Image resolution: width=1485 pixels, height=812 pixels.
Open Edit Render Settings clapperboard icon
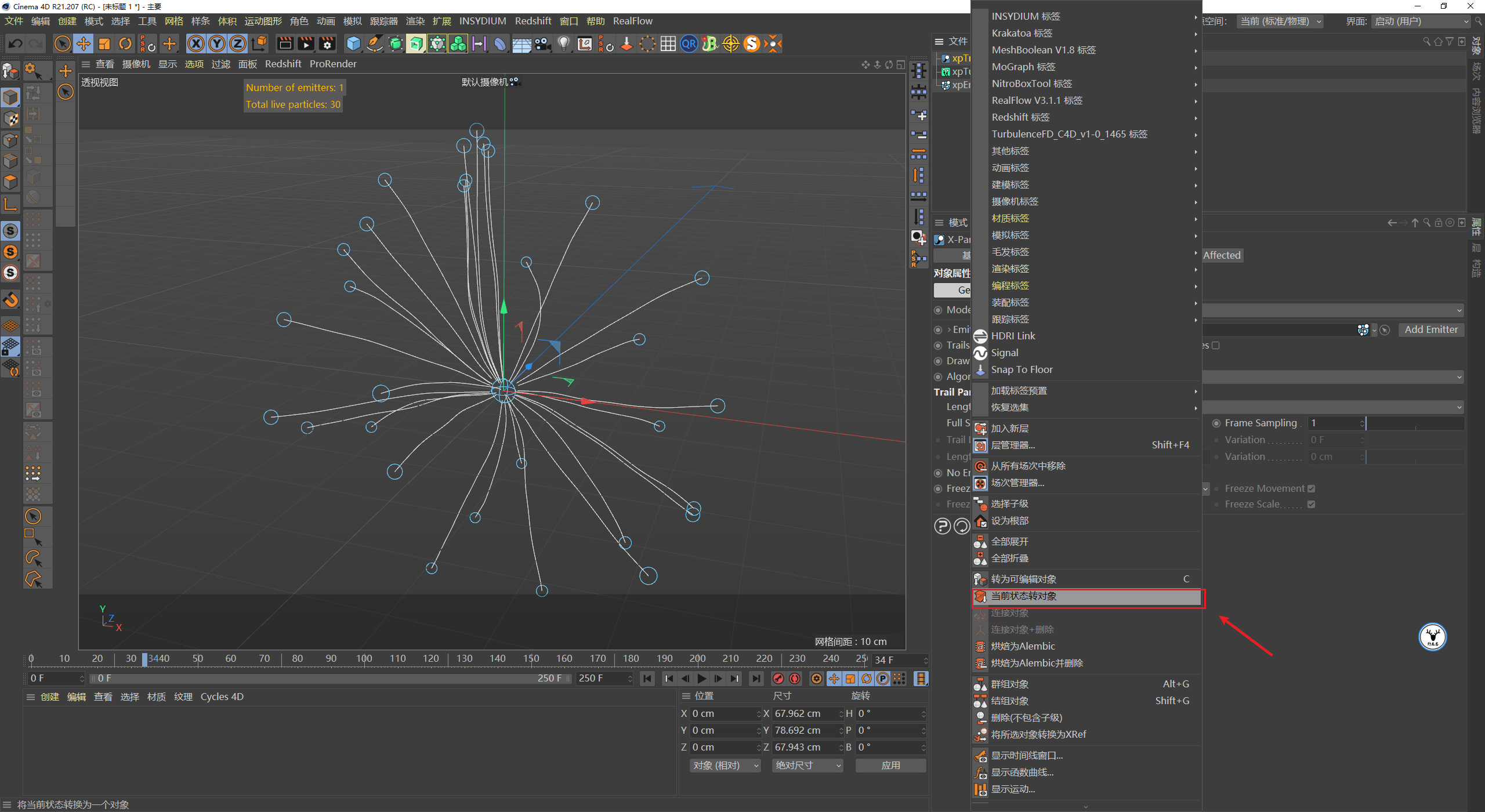tap(327, 43)
